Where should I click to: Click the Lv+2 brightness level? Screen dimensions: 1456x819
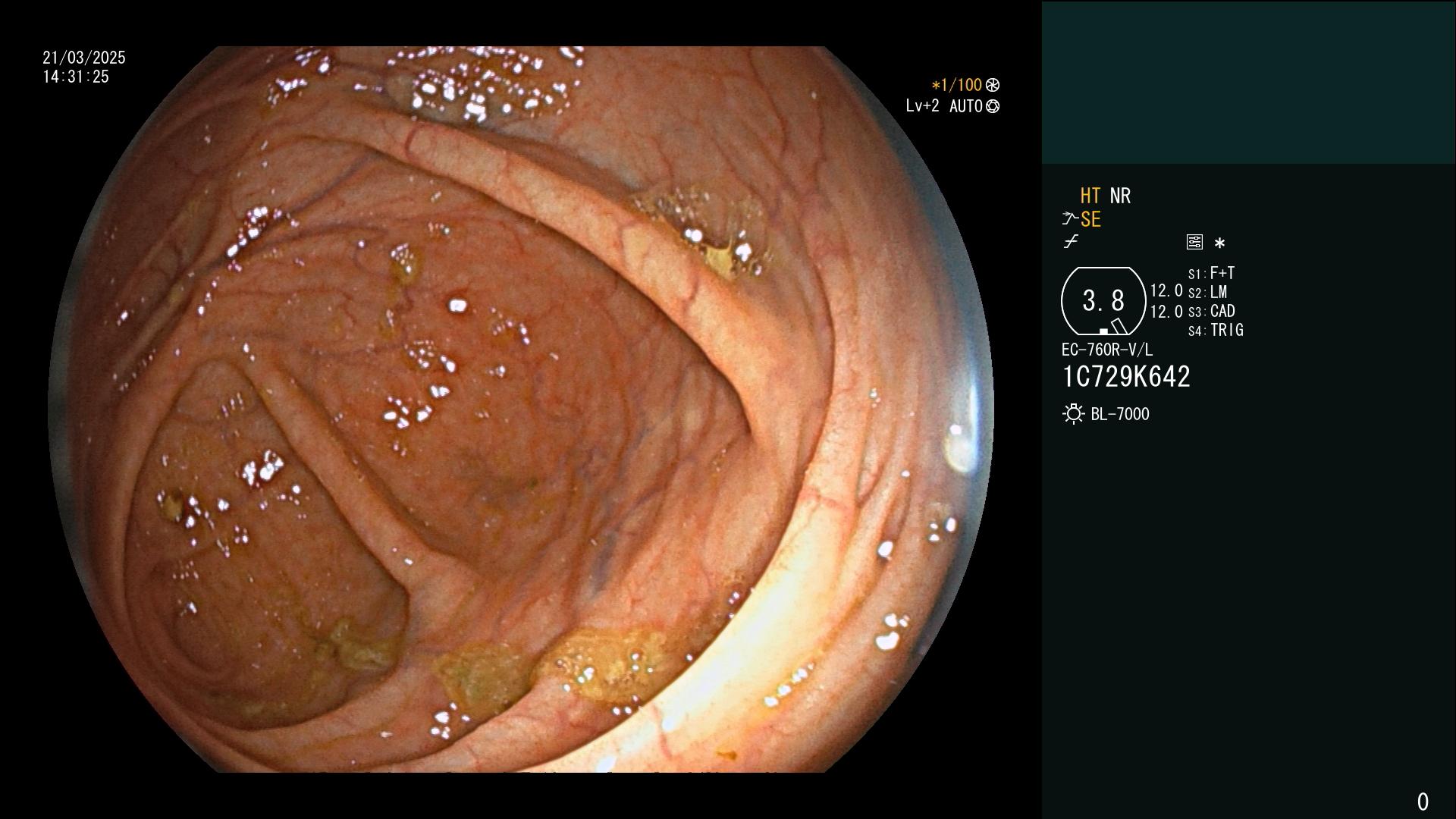pos(922,106)
